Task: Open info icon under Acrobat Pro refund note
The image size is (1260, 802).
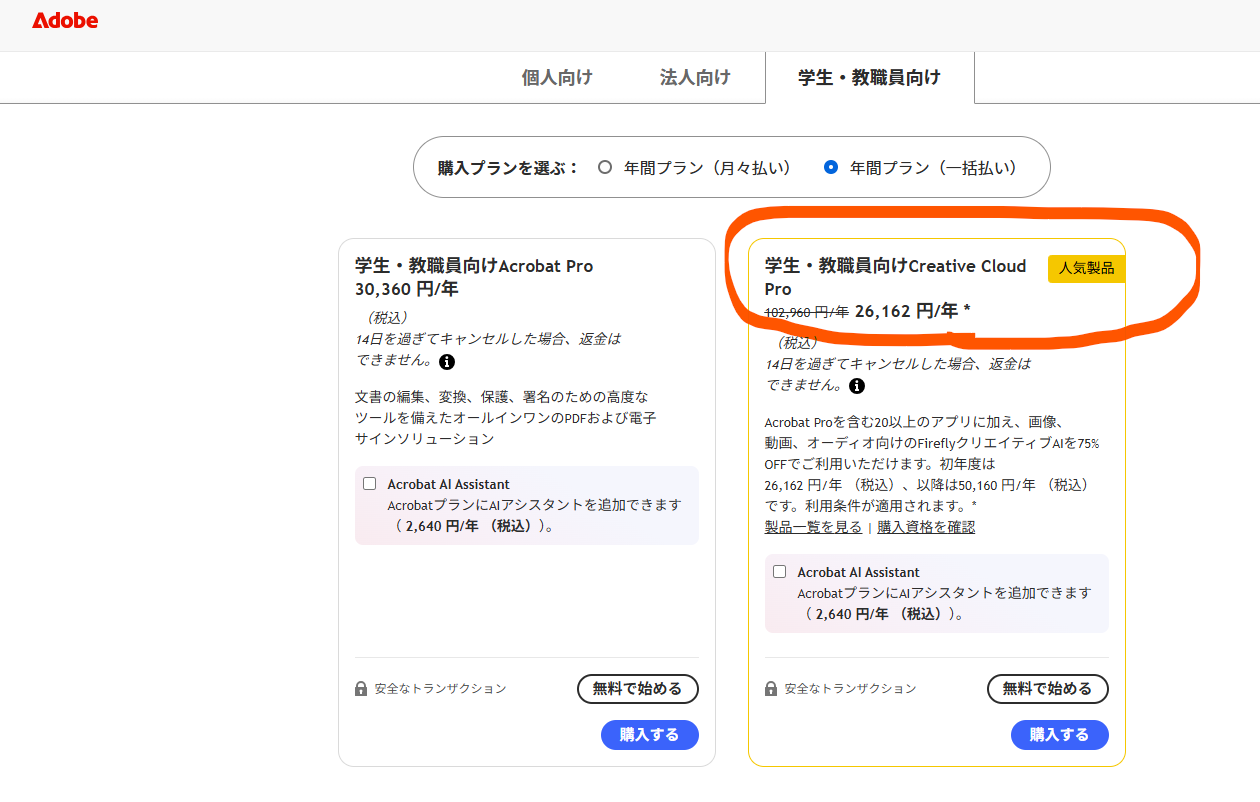Action: 446,362
